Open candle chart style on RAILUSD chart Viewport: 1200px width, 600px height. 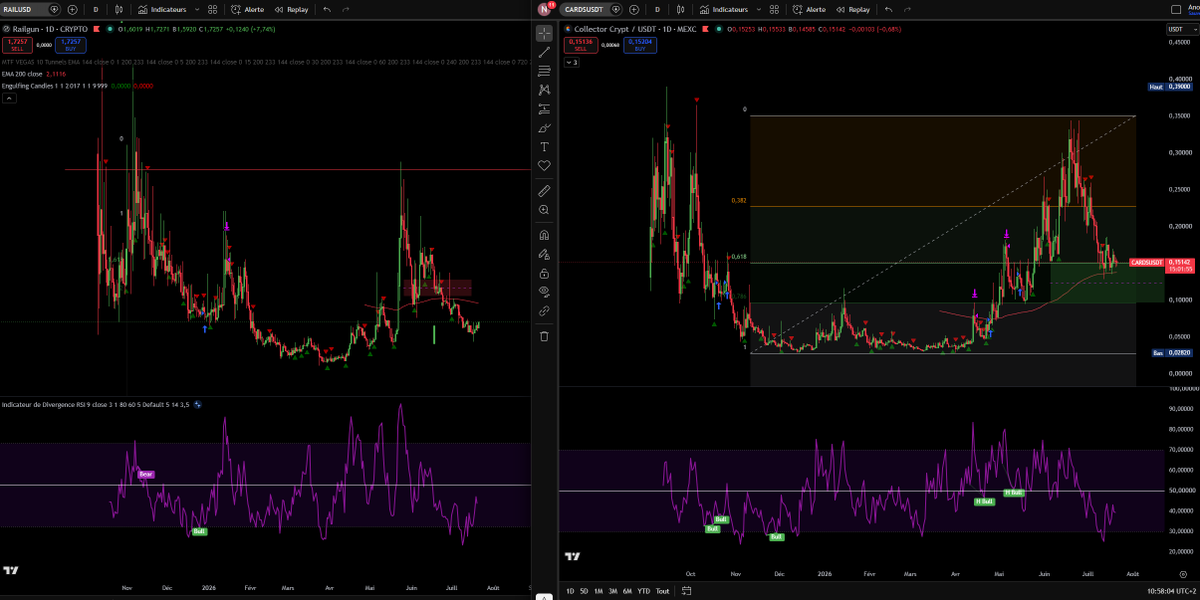119,9
